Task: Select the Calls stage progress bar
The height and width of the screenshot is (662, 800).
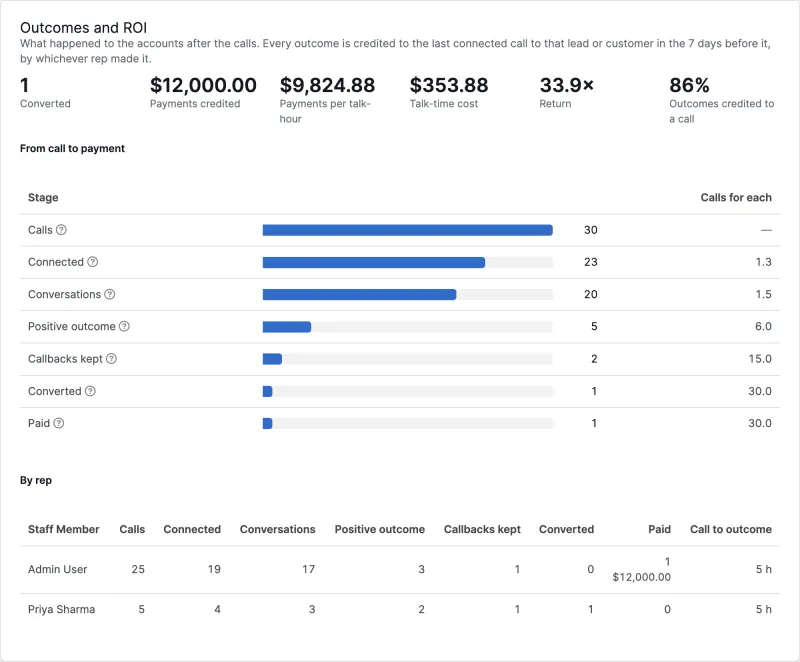Action: point(408,230)
